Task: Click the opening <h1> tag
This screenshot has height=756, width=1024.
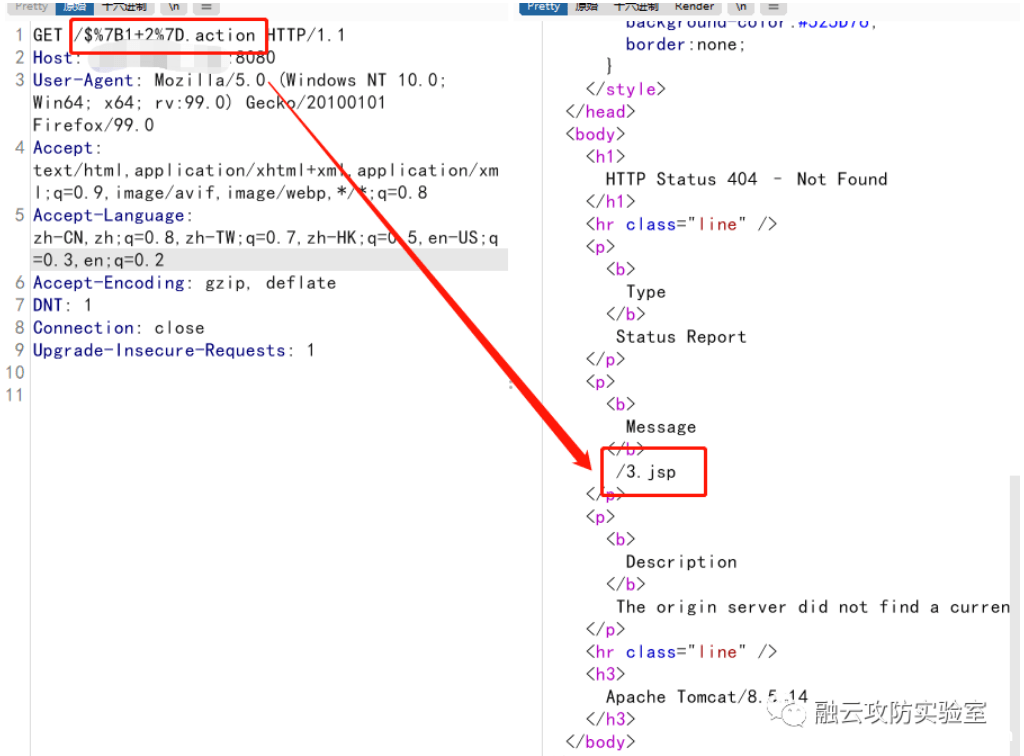Action: point(605,157)
